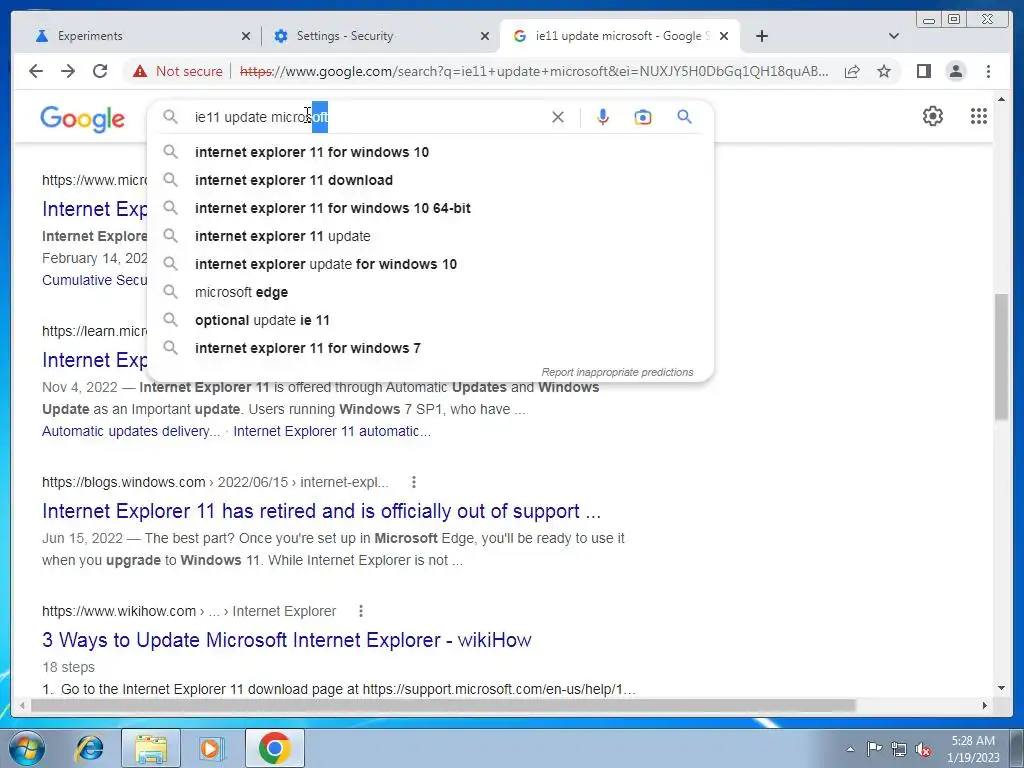The width and height of the screenshot is (1024, 768).
Task: Open Google quick settings gear
Action: coord(933,116)
